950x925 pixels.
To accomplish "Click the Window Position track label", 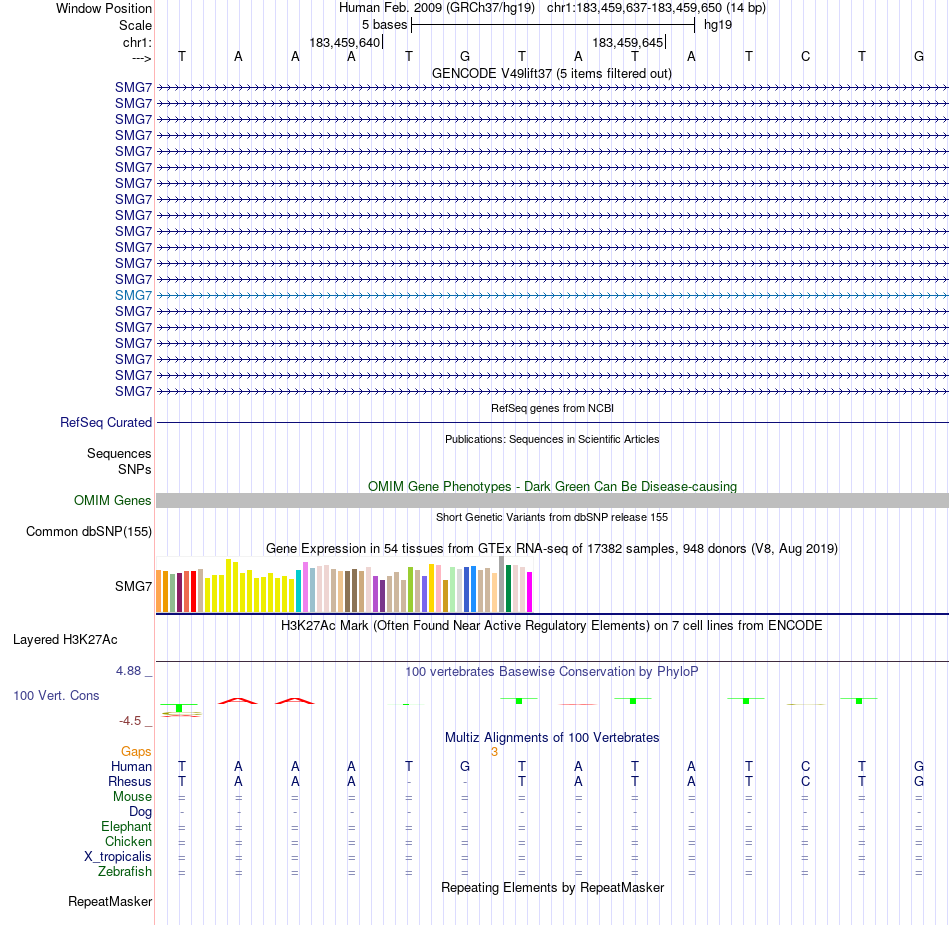I will click(104, 8).
